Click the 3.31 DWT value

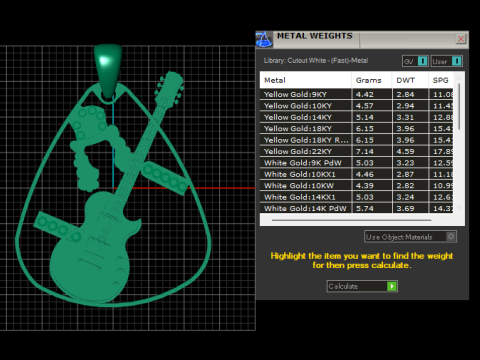[405, 117]
